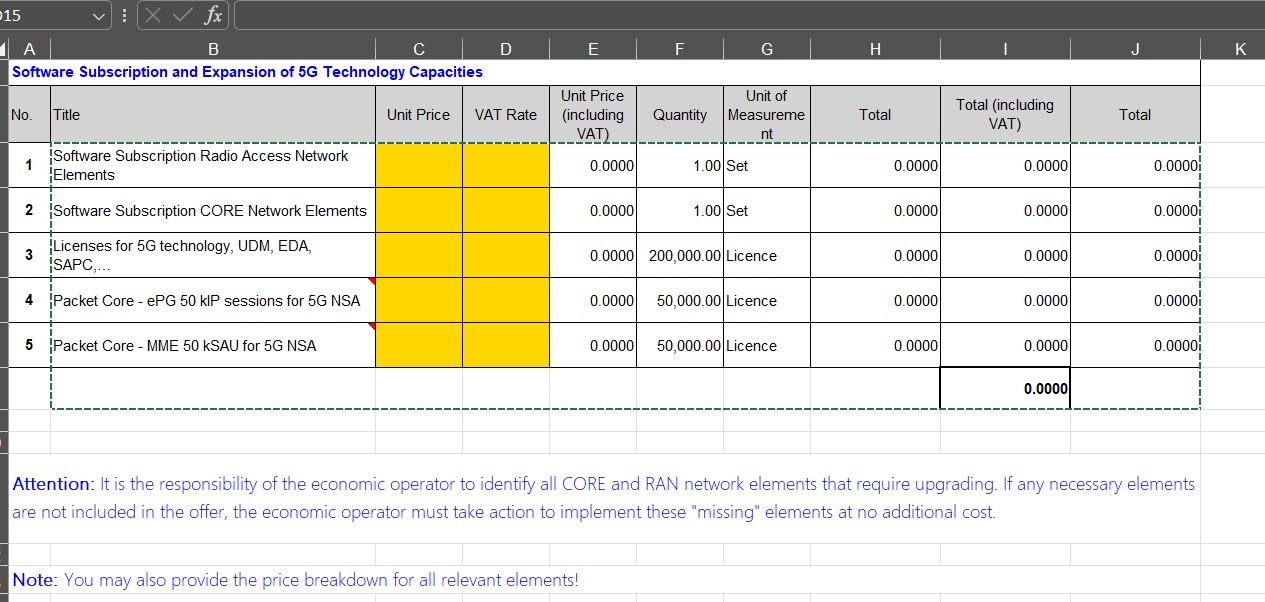Click yellow Unit Price cell for Licenses for 5G row
Viewport: 1265px width, 602px height.
(419, 255)
